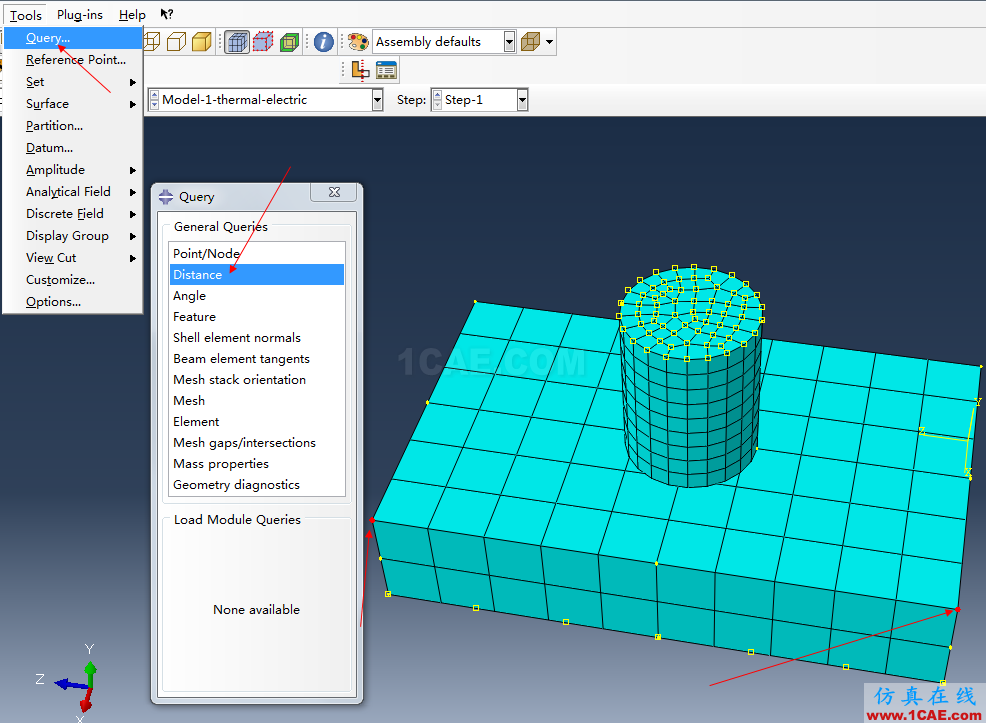The image size is (986, 723).
Task: Close the Query dialog
Action: [x=335, y=192]
